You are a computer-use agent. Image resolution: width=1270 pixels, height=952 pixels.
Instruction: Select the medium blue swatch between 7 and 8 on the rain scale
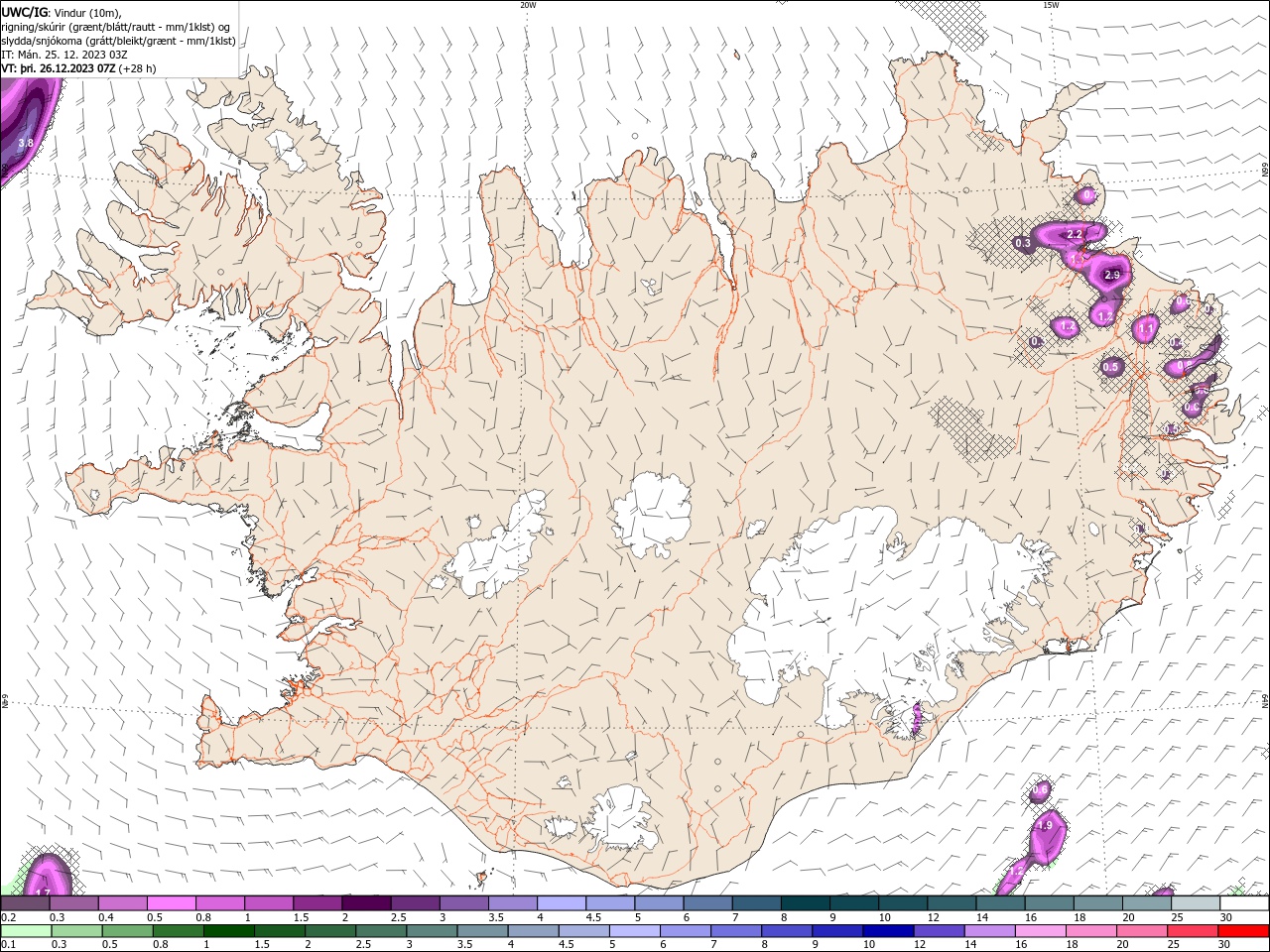(736, 931)
